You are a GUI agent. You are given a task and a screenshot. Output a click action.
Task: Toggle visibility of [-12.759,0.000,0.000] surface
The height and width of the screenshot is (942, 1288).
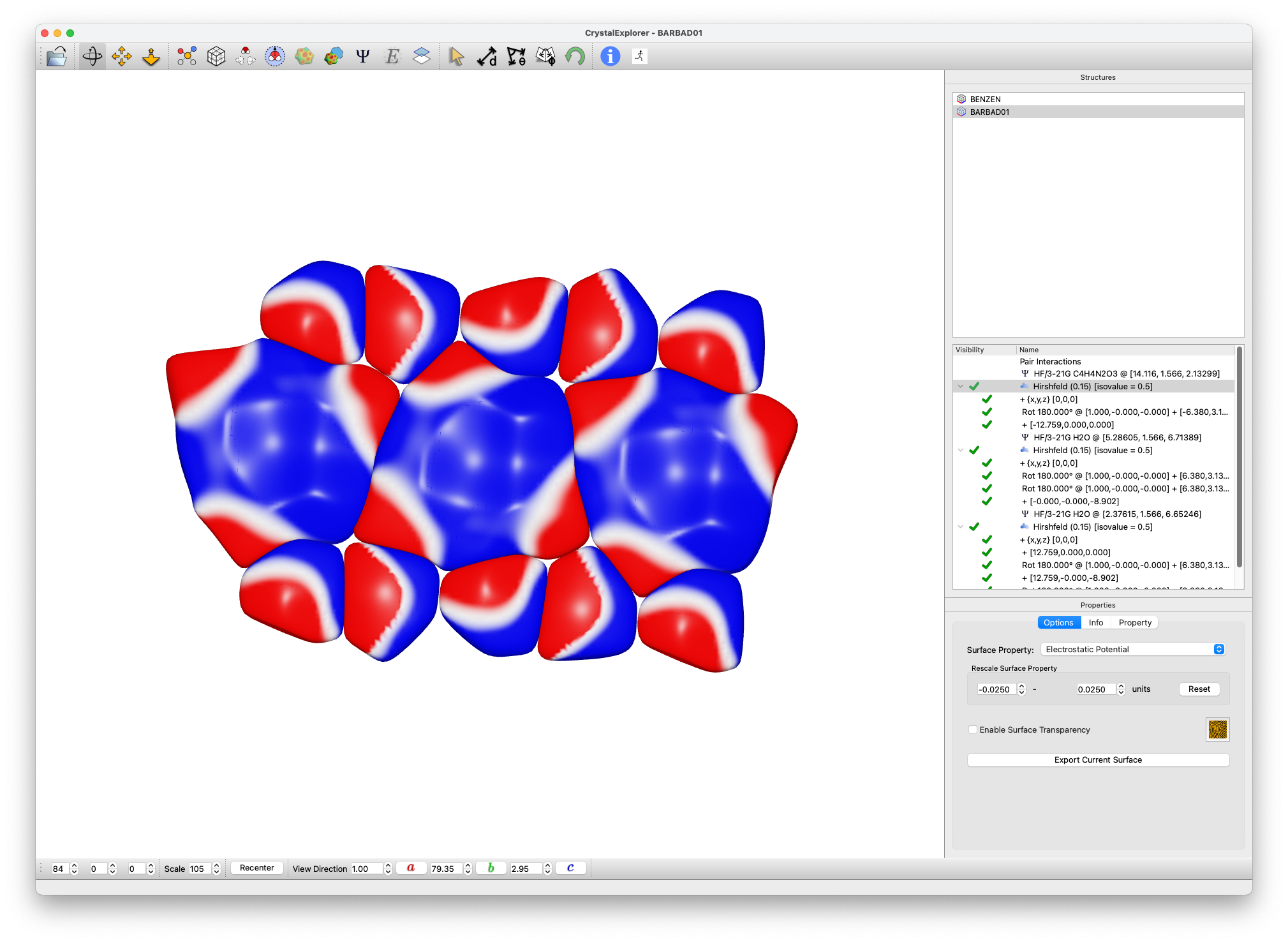tap(987, 424)
